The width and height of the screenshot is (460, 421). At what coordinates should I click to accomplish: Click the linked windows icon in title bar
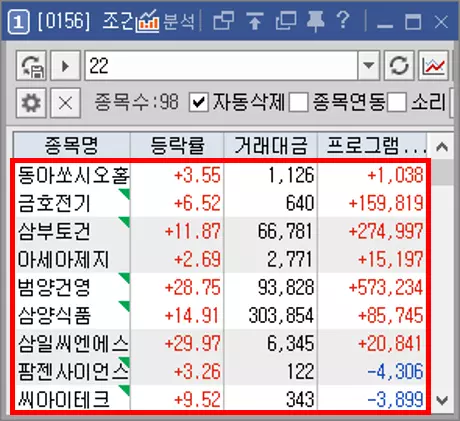[223, 22]
